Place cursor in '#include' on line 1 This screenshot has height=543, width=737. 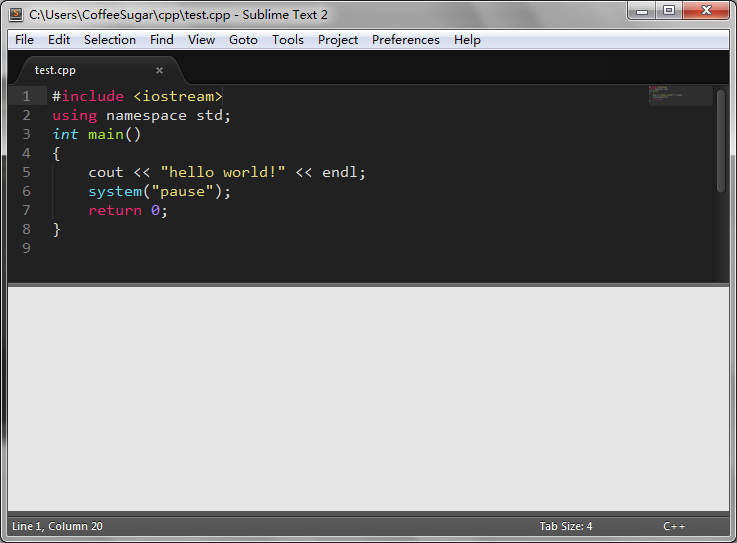pyautogui.click(x=88, y=96)
